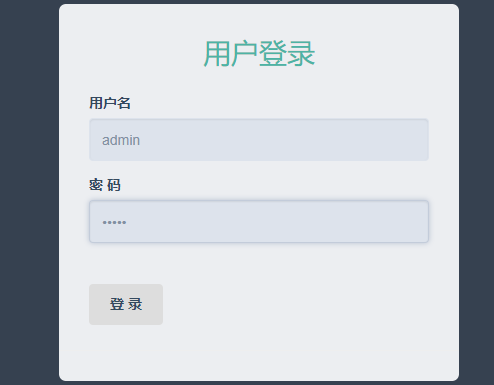
Task: Activate the password box under 密码
Action: (259, 221)
